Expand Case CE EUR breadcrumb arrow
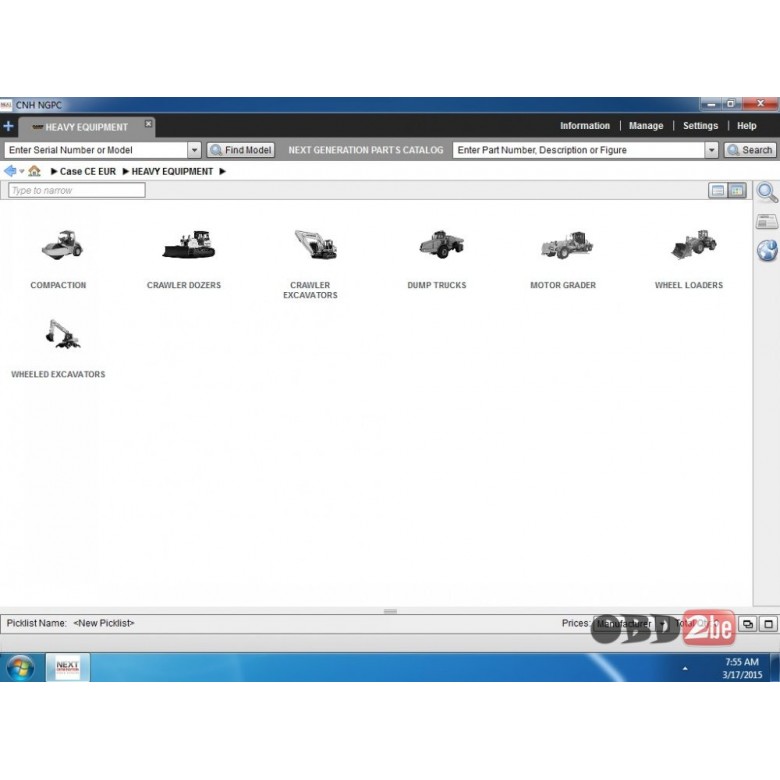Image resolution: width=780 pixels, height=780 pixels. tap(54, 172)
